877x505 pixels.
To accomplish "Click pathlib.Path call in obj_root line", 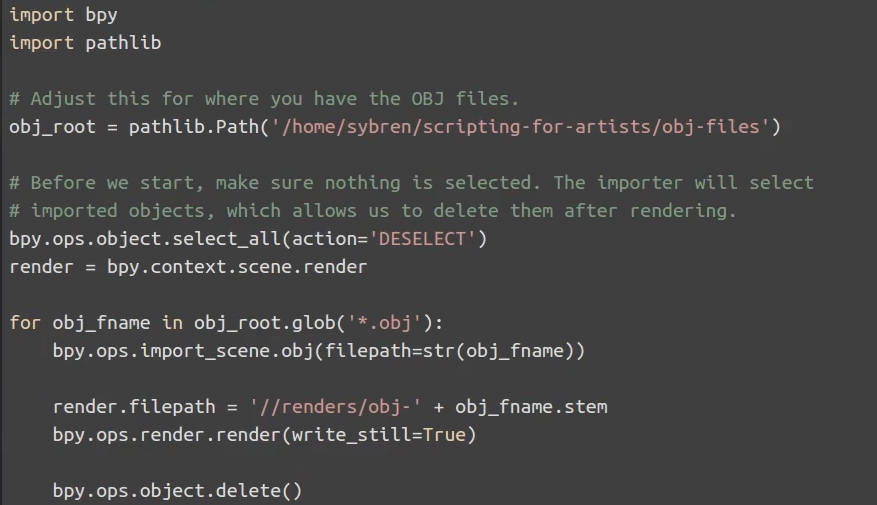I will pos(194,127).
